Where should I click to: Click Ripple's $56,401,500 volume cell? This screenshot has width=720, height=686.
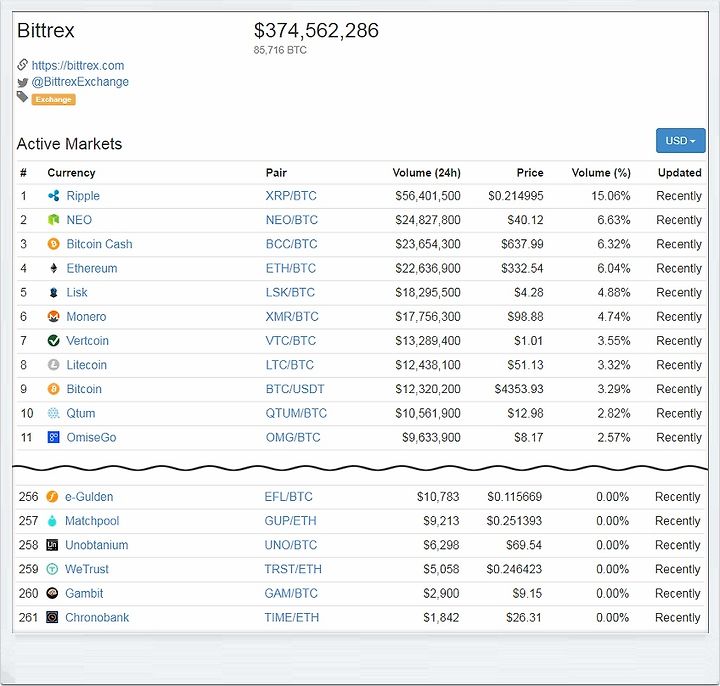click(x=428, y=196)
